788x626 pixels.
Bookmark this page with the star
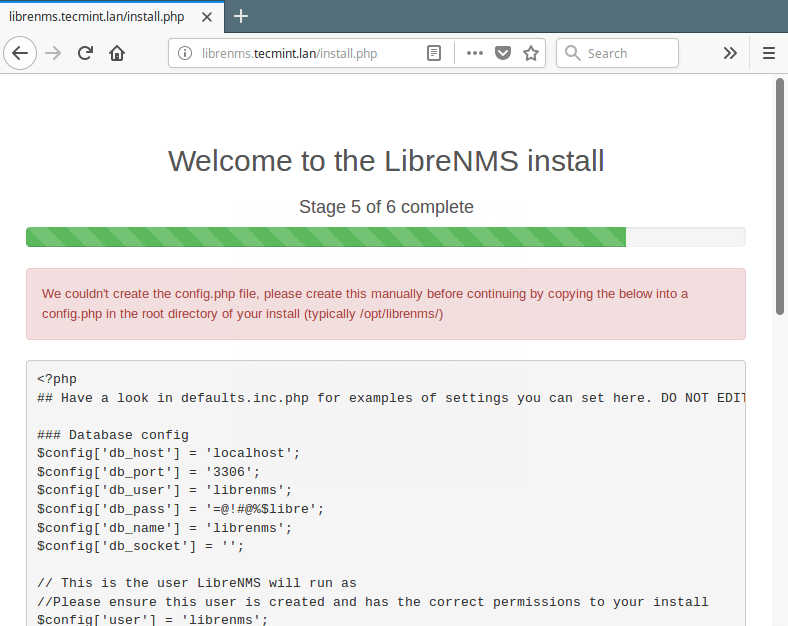531,53
